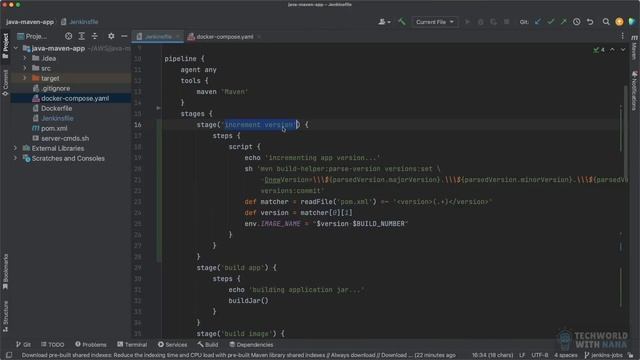Click the Git commit checkmark icon
640x360 pixels.
click(551, 22)
